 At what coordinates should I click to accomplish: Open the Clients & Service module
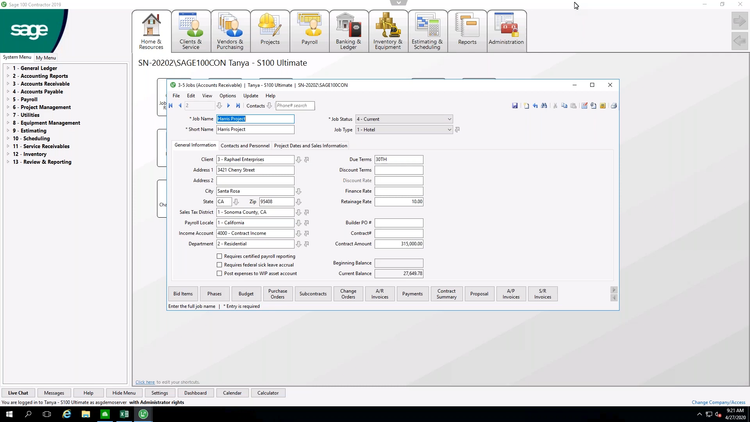click(x=191, y=31)
